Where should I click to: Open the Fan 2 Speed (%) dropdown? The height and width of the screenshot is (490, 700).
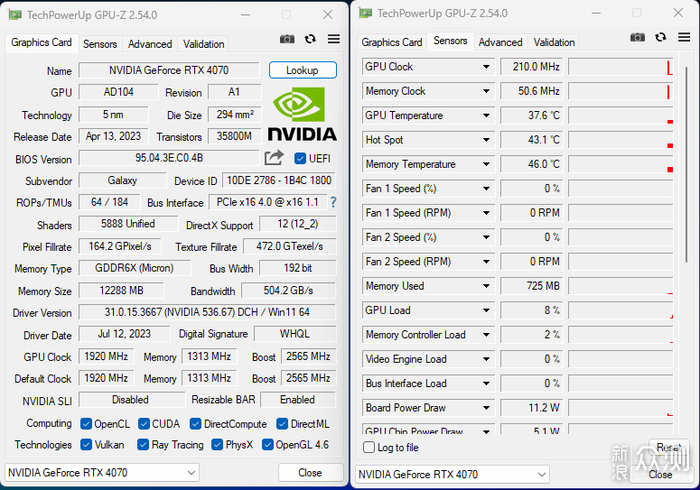tap(486, 237)
